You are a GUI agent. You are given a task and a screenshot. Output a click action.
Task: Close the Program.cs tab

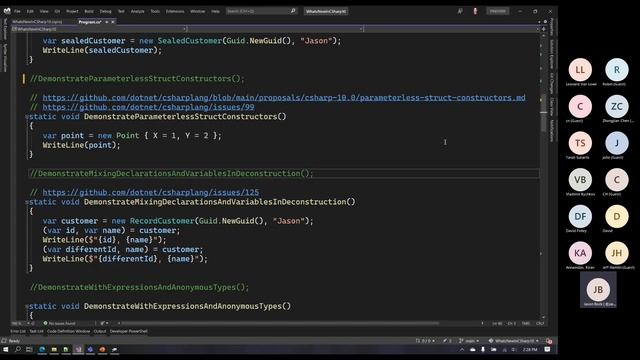[x=113, y=22]
